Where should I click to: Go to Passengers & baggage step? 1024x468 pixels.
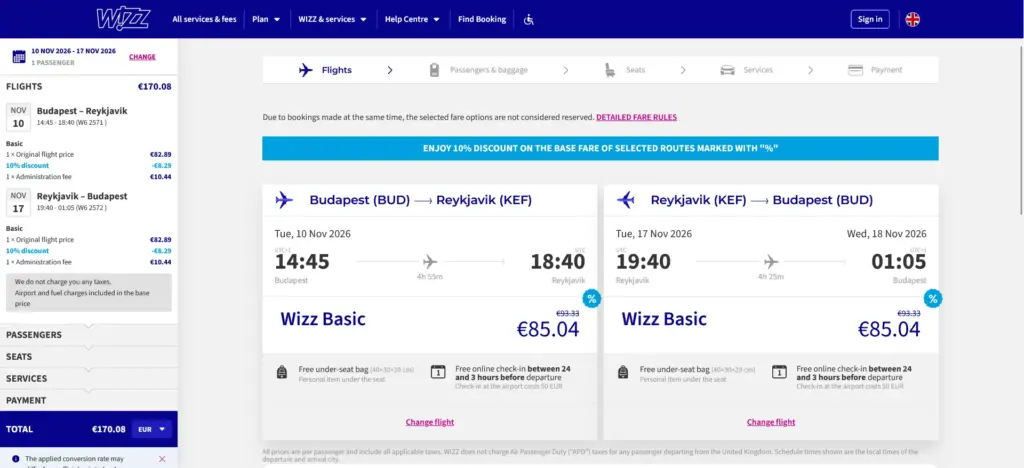point(479,70)
